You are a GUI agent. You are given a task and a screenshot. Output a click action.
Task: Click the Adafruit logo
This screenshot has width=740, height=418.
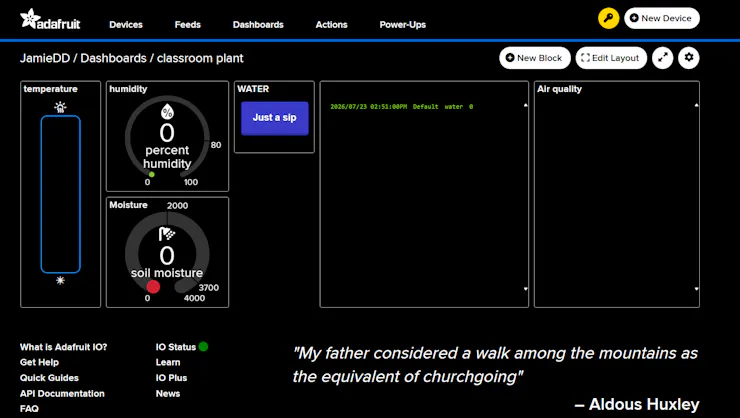coord(50,19)
